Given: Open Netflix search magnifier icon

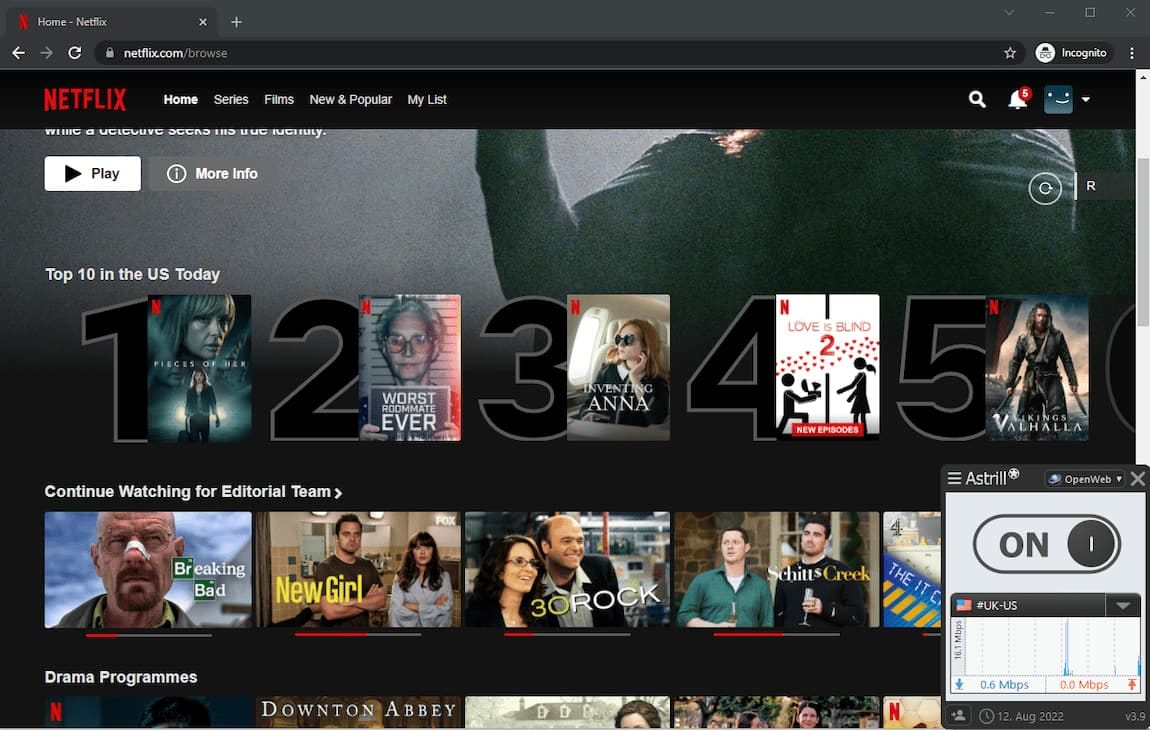Looking at the screenshot, I should pos(976,99).
